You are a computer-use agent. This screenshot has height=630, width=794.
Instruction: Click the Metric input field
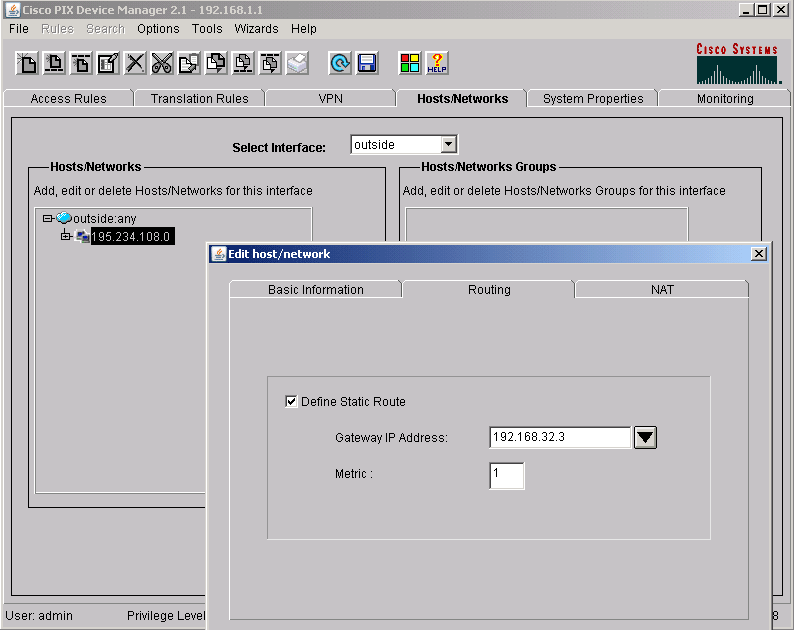pyautogui.click(x=507, y=476)
